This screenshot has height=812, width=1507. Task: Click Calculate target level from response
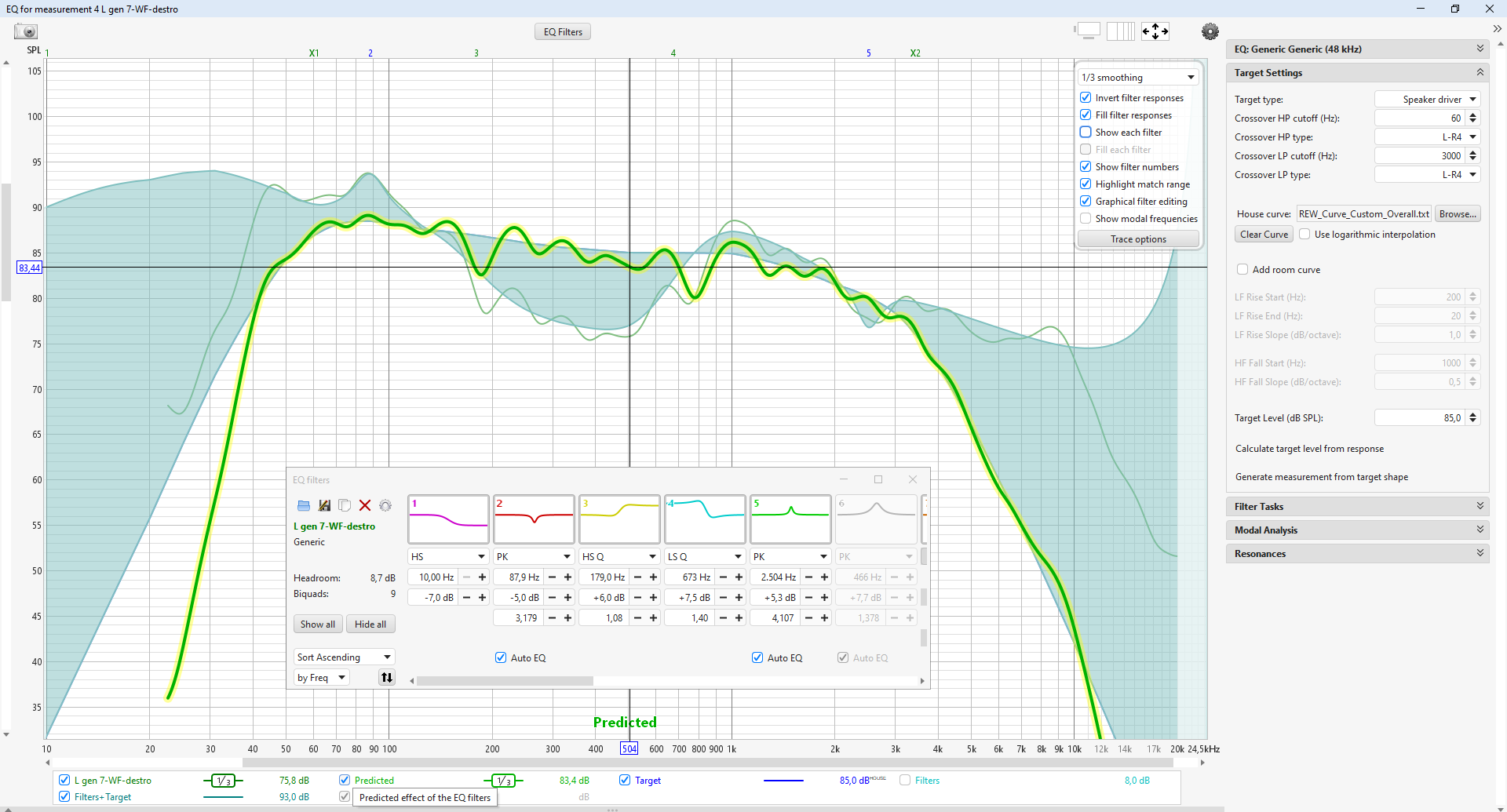click(1309, 448)
